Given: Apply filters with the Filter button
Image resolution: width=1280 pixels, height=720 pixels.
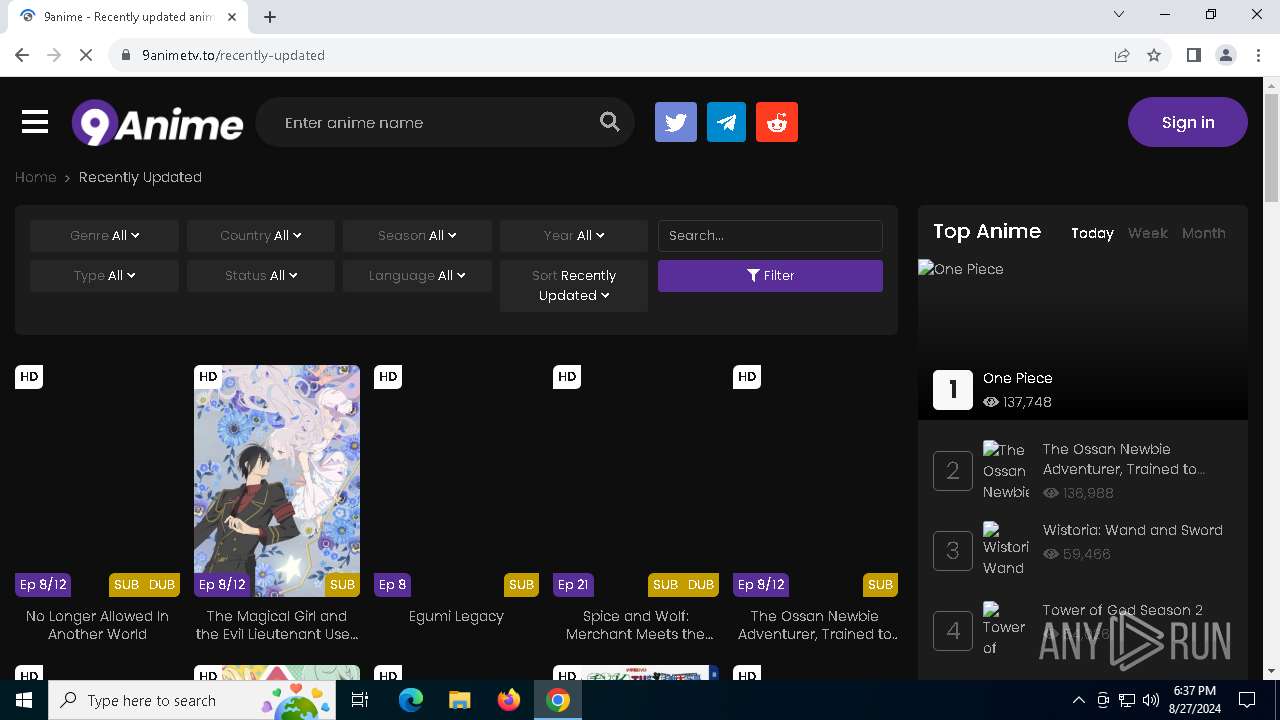Looking at the screenshot, I should [770, 275].
